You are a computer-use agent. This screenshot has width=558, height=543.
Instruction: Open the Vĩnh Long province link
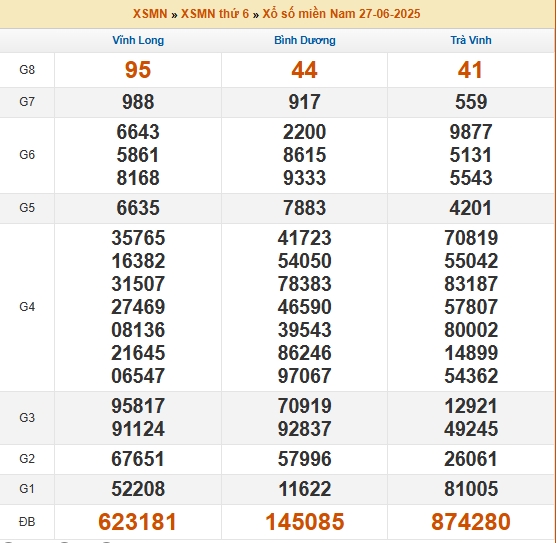pyautogui.click(x=138, y=40)
